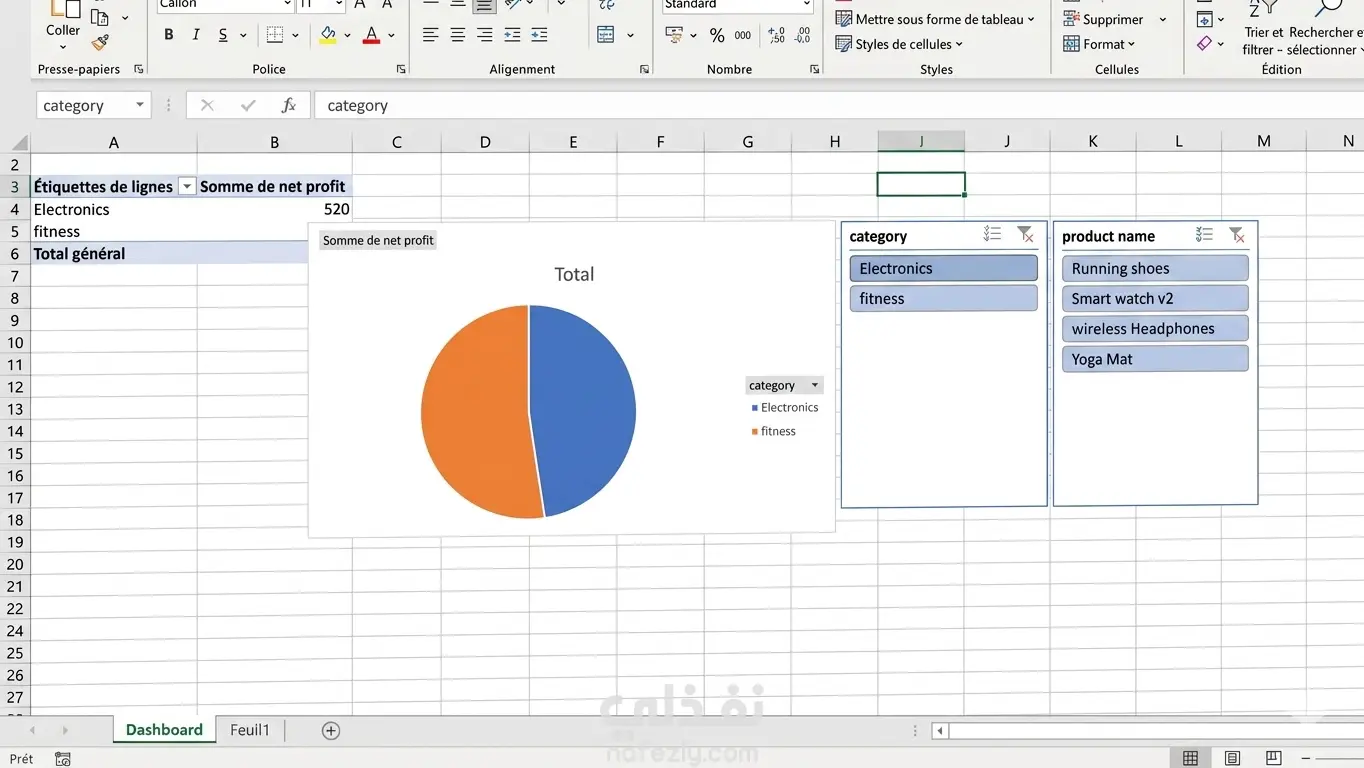This screenshot has width=1364, height=768.
Task: Switch to Normal view in the status bar
Action: (x=1190, y=759)
